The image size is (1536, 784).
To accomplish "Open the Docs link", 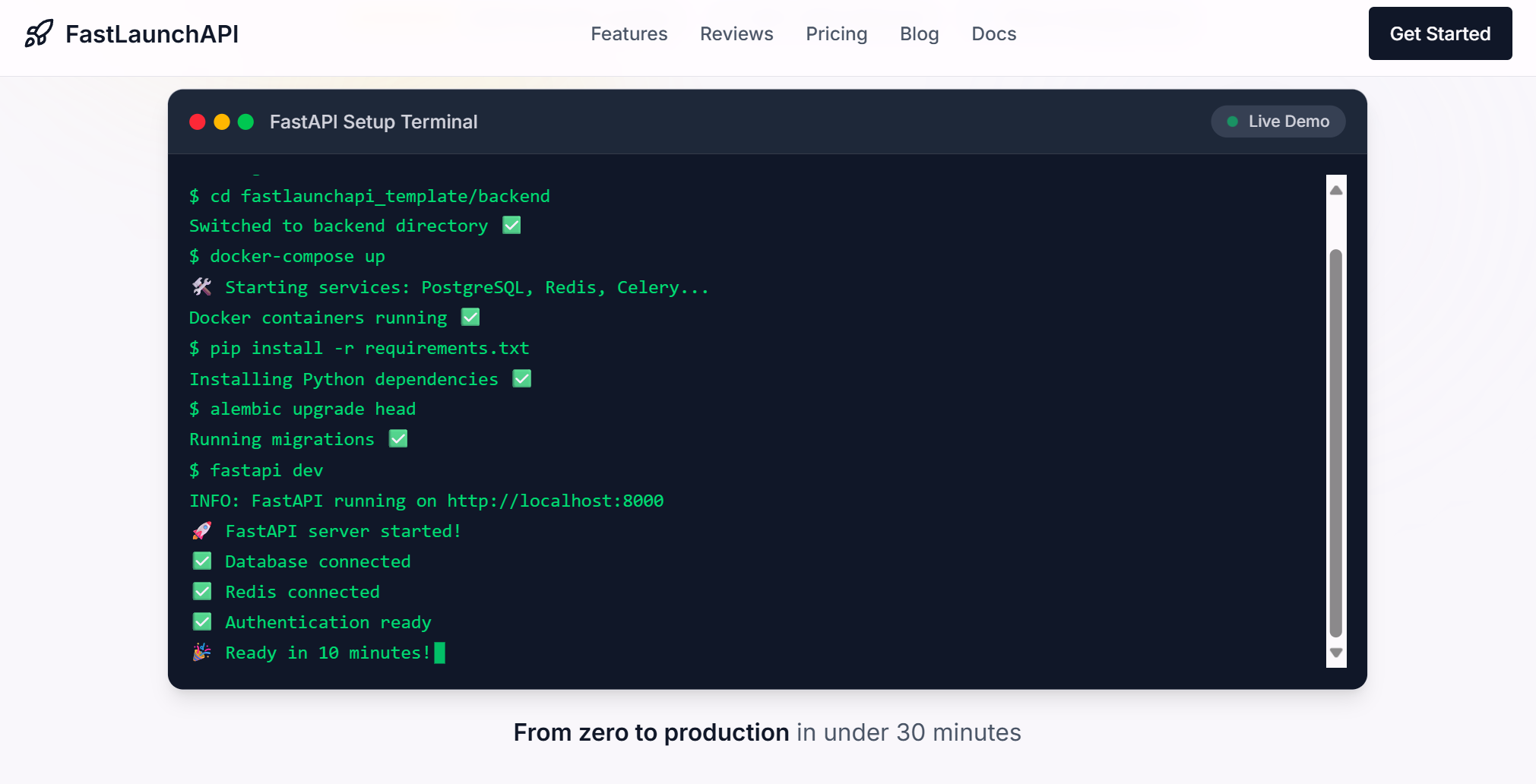I will 993,34.
